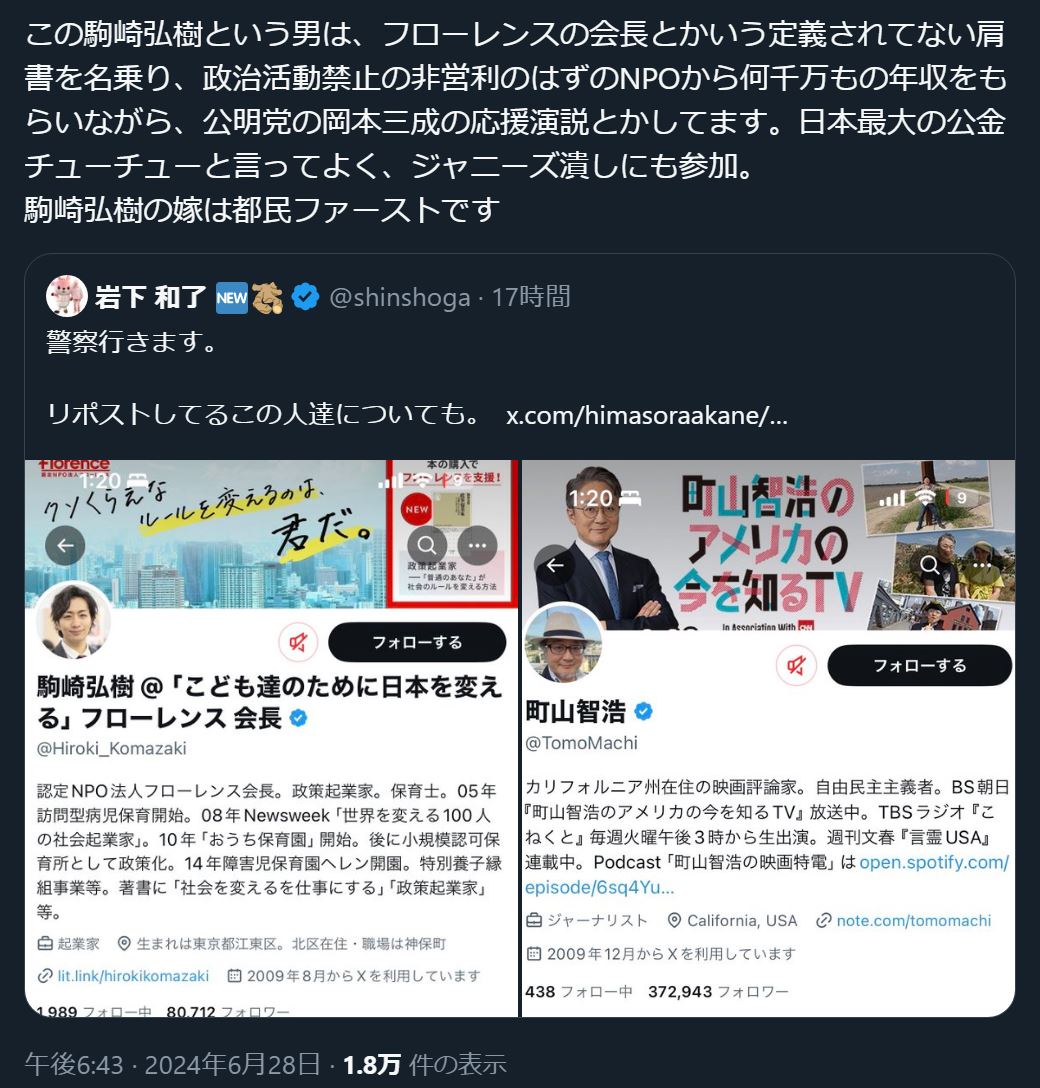
Task: Toggle mute icon on Komazaki profile
Action: pos(298,643)
